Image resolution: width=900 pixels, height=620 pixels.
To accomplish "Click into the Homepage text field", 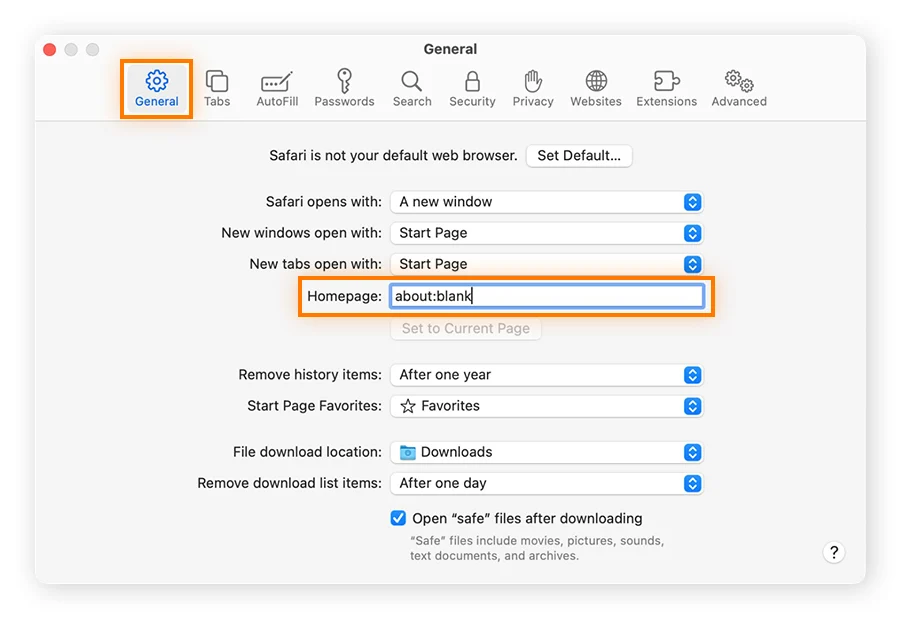I will point(546,296).
